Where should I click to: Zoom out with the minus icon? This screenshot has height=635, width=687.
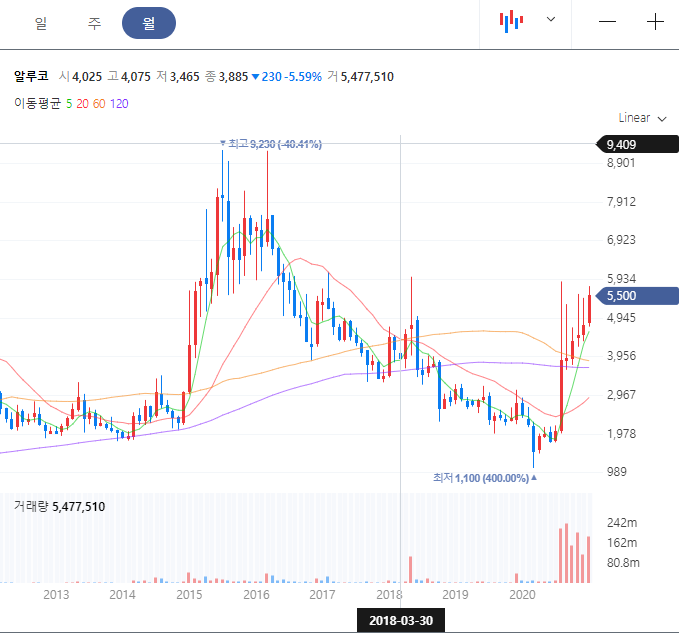(x=607, y=22)
